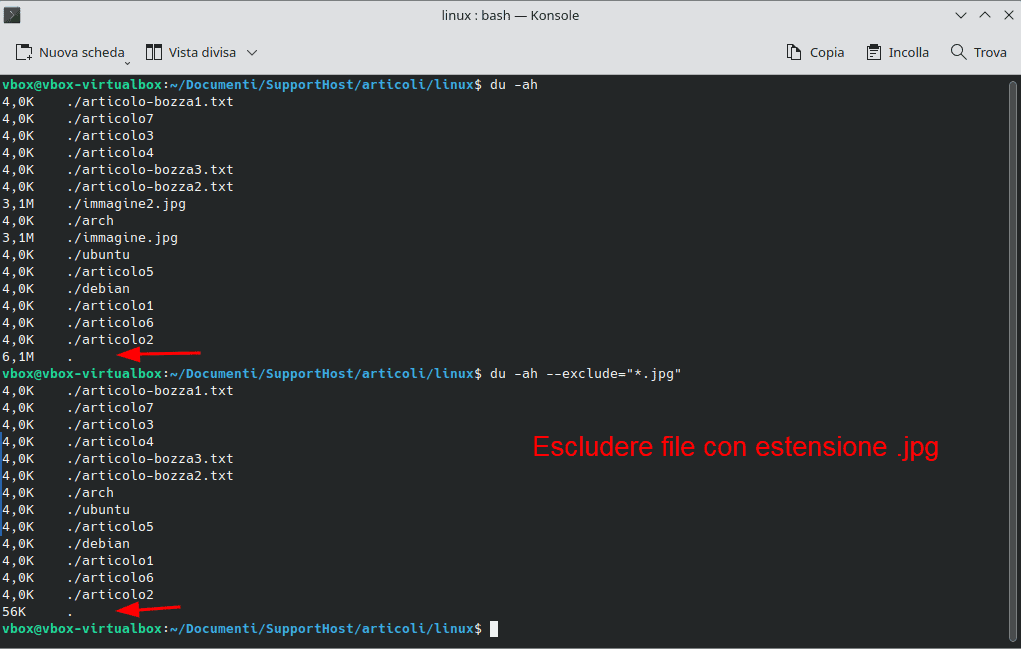
Task: Click the first prompt 'vbox@vbox-virtualbox' text
Action: click(x=82, y=85)
